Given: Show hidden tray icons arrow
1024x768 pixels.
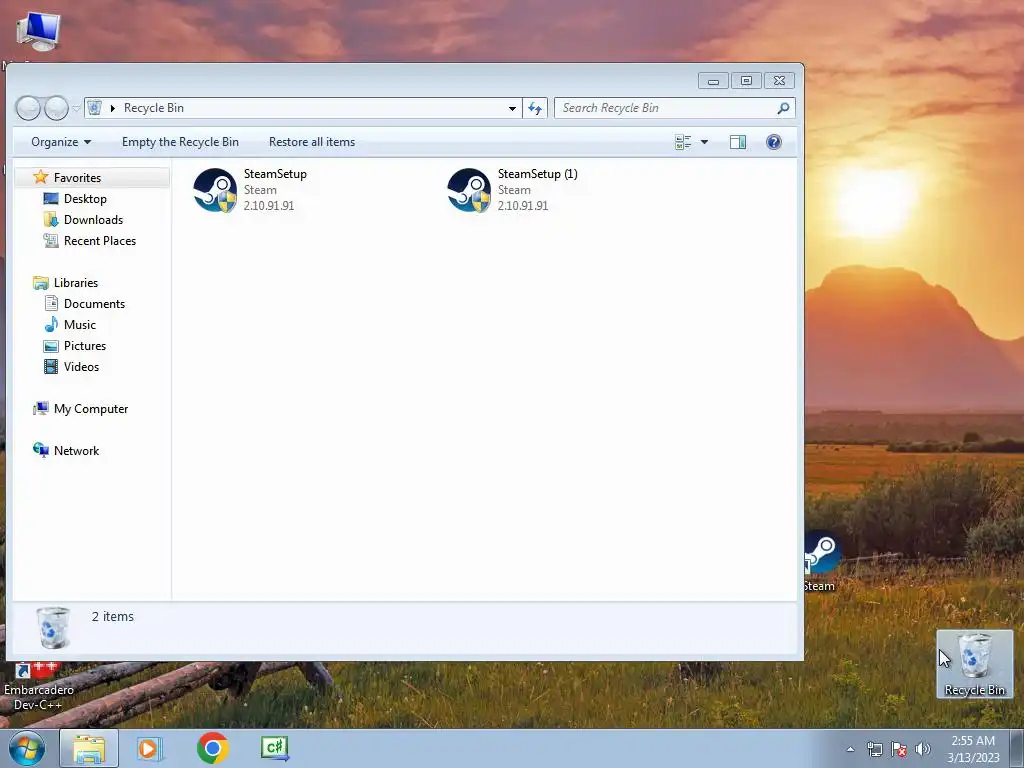Looking at the screenshot, I should point(850,749).
